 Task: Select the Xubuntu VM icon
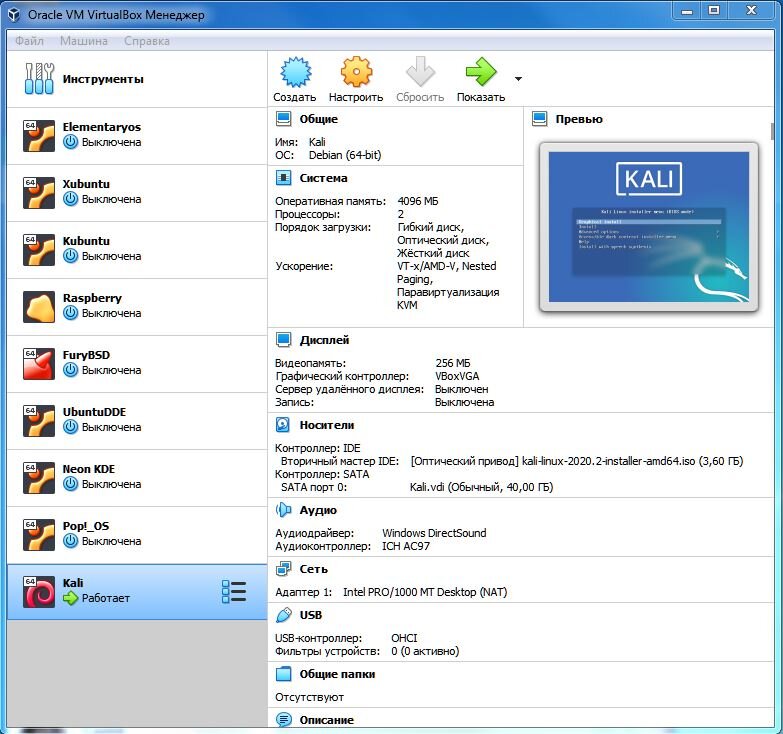(x=39, y=192)
